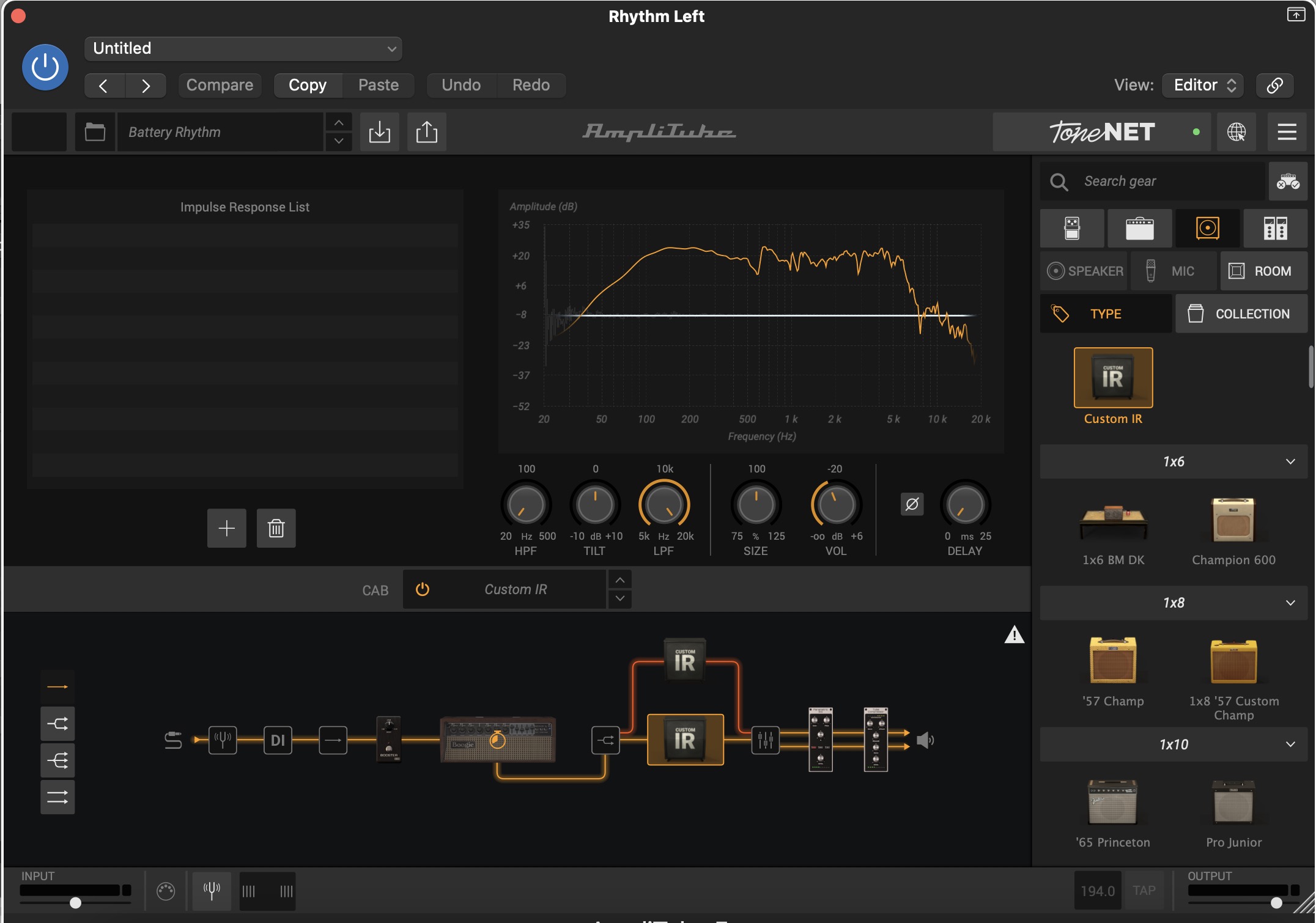Click the TILT knob
Viewport: 1316px width, 923px height.
pyautogui.click(x=595, y=505)
